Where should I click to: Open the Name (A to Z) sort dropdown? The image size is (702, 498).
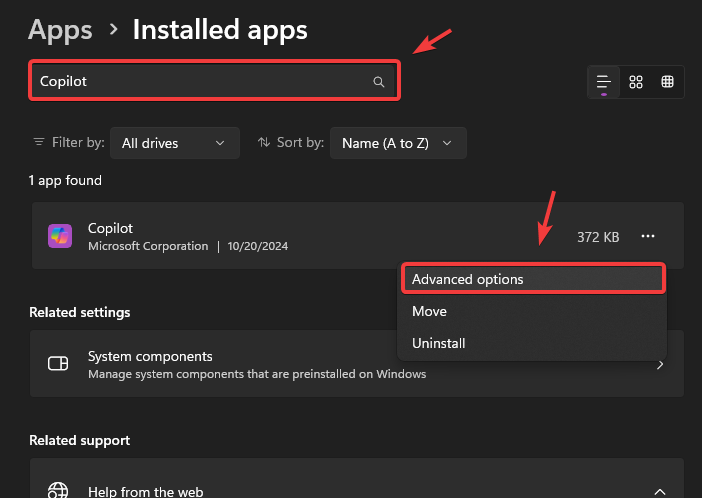coord(397,143)
